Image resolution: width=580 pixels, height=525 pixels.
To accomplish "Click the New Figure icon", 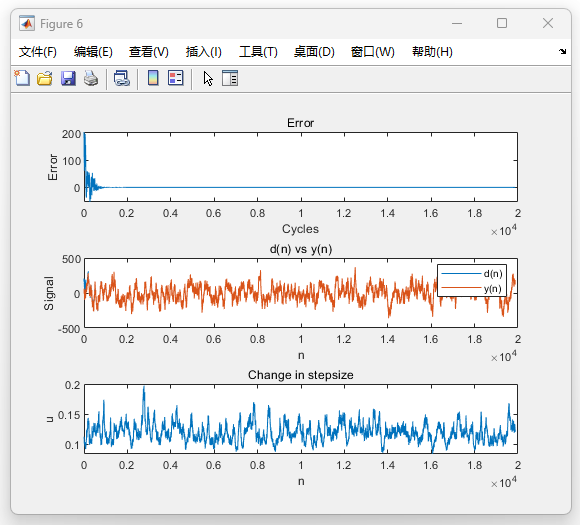I will tap(23, 78).
